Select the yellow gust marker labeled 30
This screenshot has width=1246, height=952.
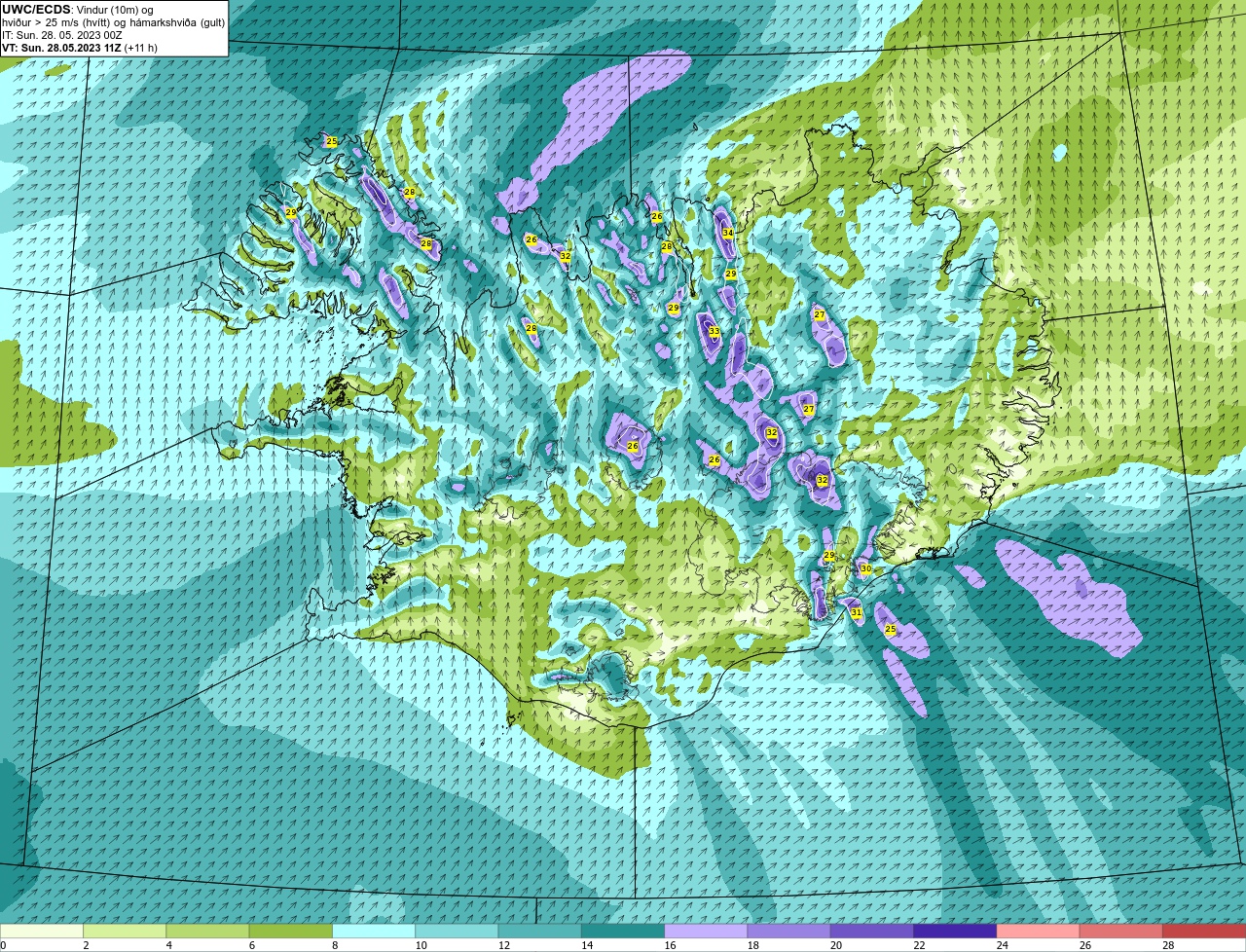[865, 568]
